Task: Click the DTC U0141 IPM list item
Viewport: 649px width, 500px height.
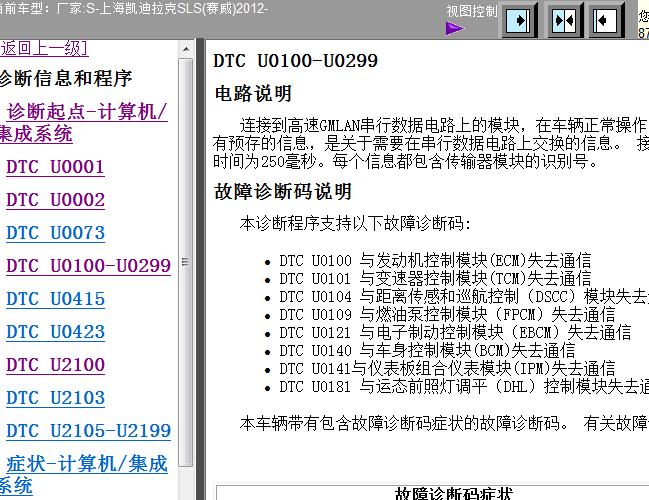Action: [447, 369]
